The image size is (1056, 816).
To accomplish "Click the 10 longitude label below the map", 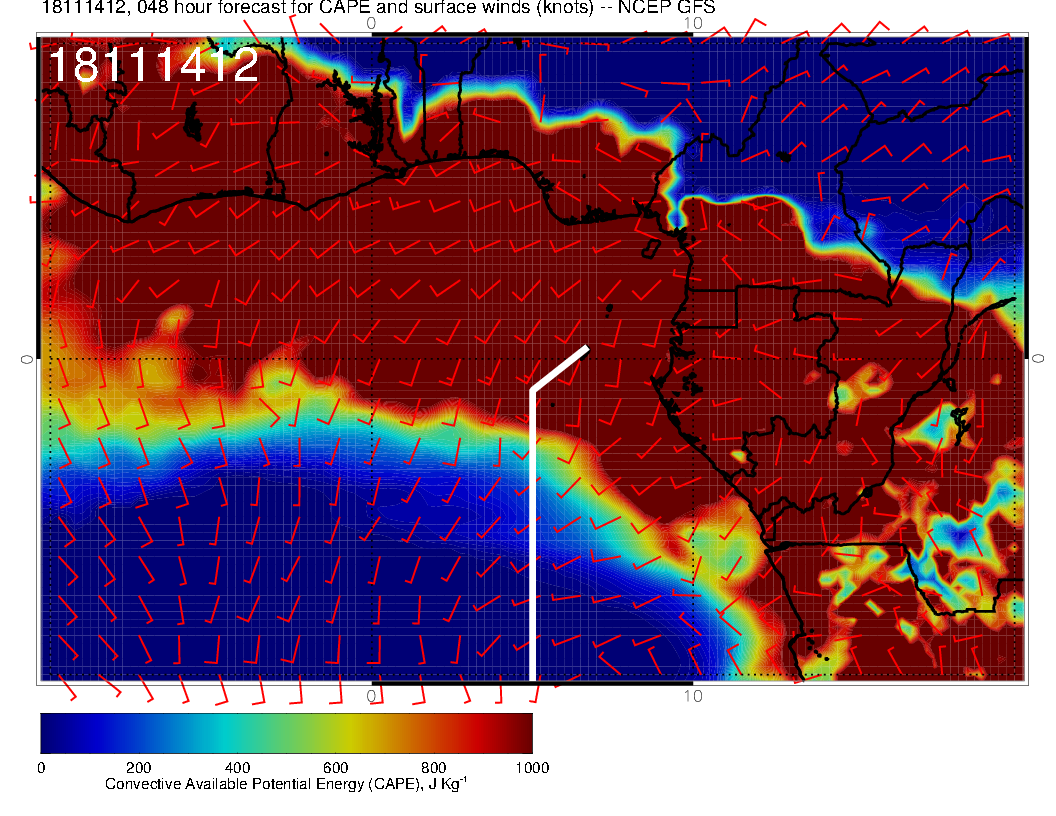I will pyautogui.click(x=692, y=695).
